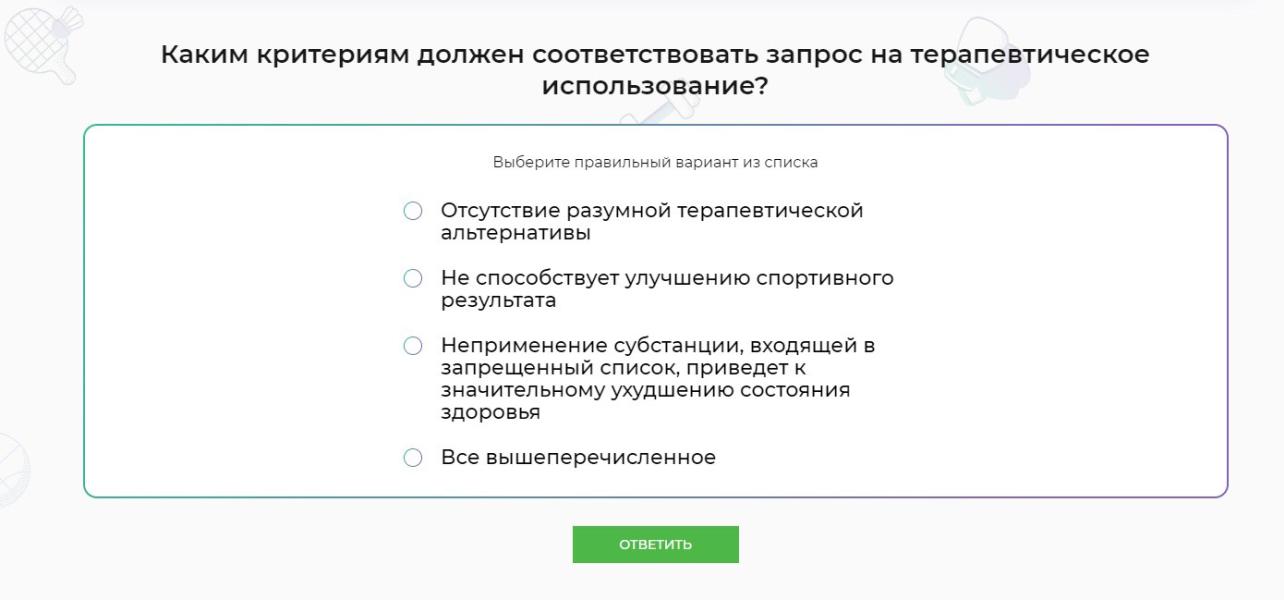
Task: Select radio button for 'Отсутствие разумной терапевтической альтернативы'
Action: click(413, 211)
